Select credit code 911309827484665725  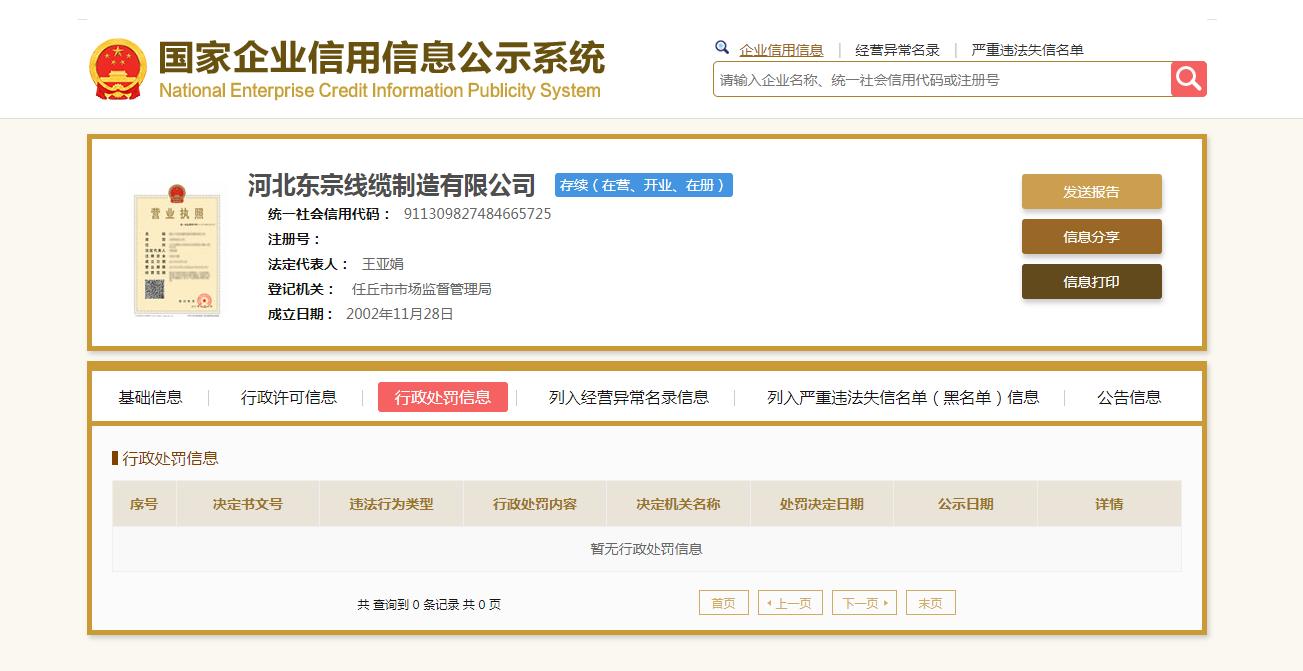click(x=477, y=214)
